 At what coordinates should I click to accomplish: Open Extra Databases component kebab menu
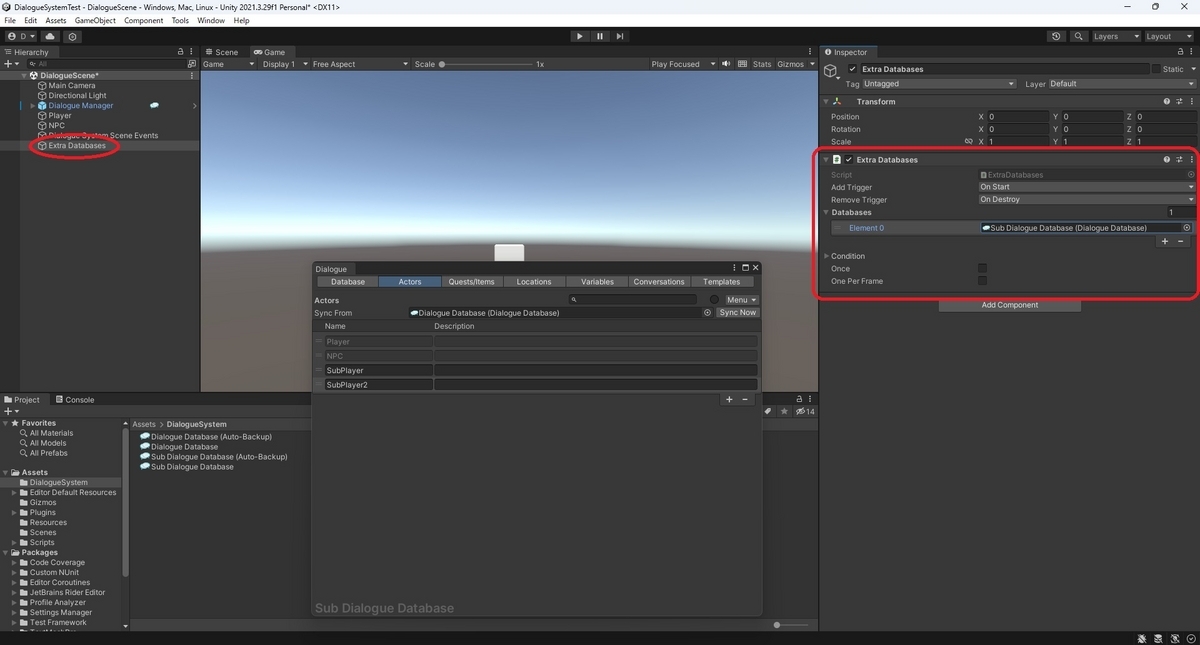click(x=1191, y=159)
